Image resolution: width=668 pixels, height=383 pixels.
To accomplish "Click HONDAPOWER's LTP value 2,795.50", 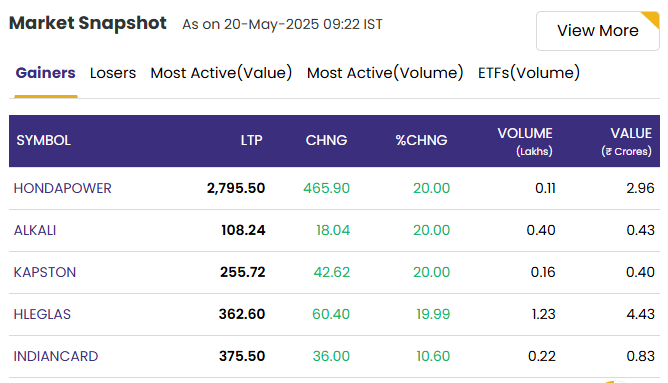I will click(236, 188).
